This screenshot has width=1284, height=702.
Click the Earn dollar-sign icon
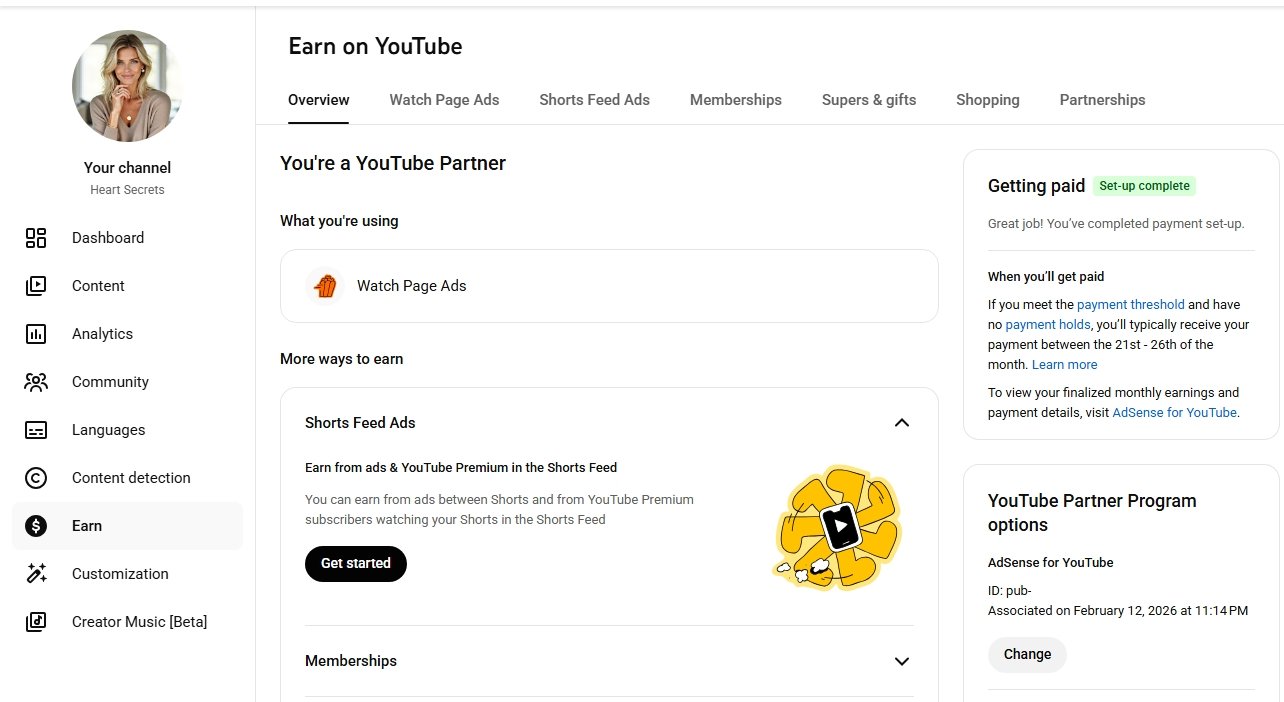coord(36,526)
